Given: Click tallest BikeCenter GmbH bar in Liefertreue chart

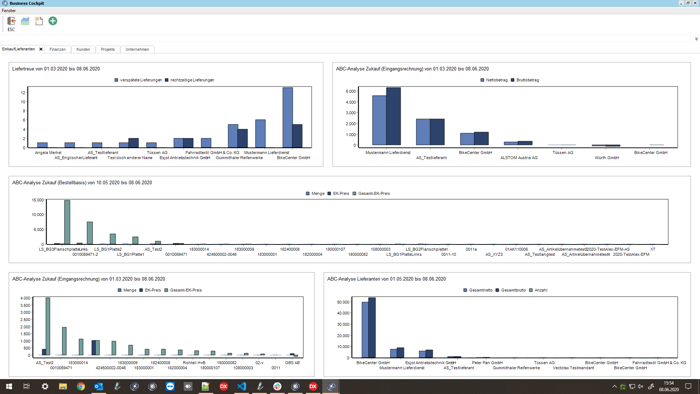Looking at the screenshot, I should (288, 117).
